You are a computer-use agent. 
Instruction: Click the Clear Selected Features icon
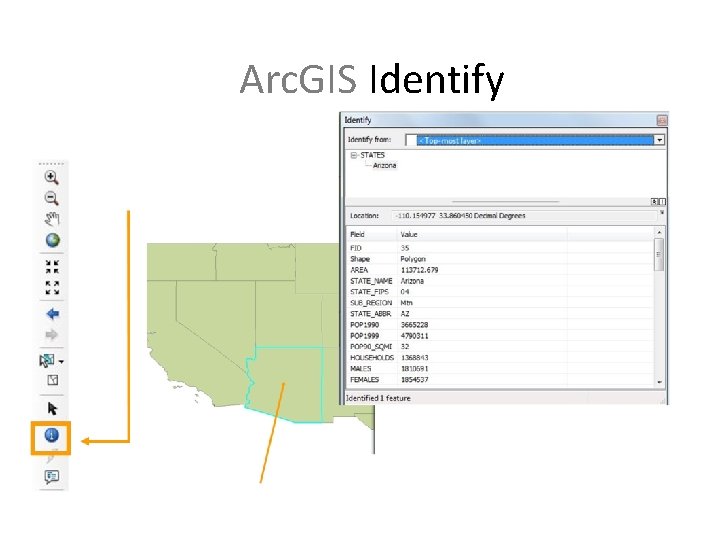click(53, 380)
